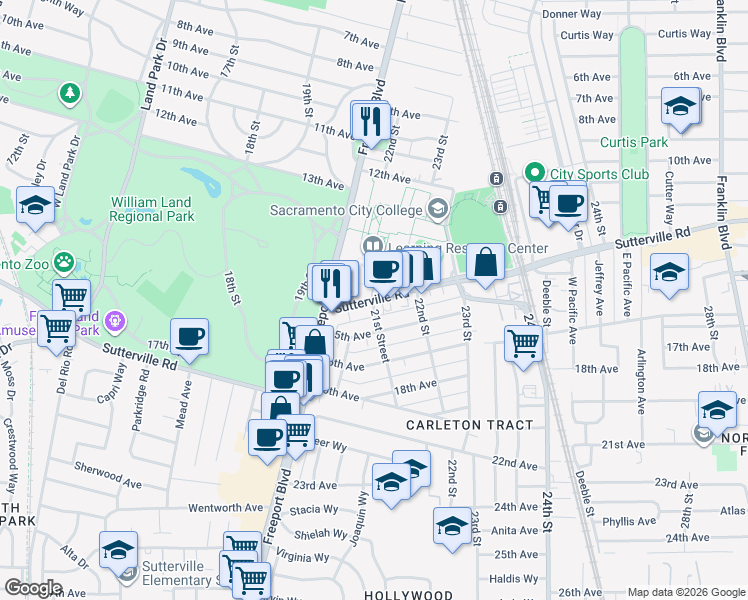
Task: Click the CARLETON TRACT neighborhood label
Action: click(x=469, y=425)
